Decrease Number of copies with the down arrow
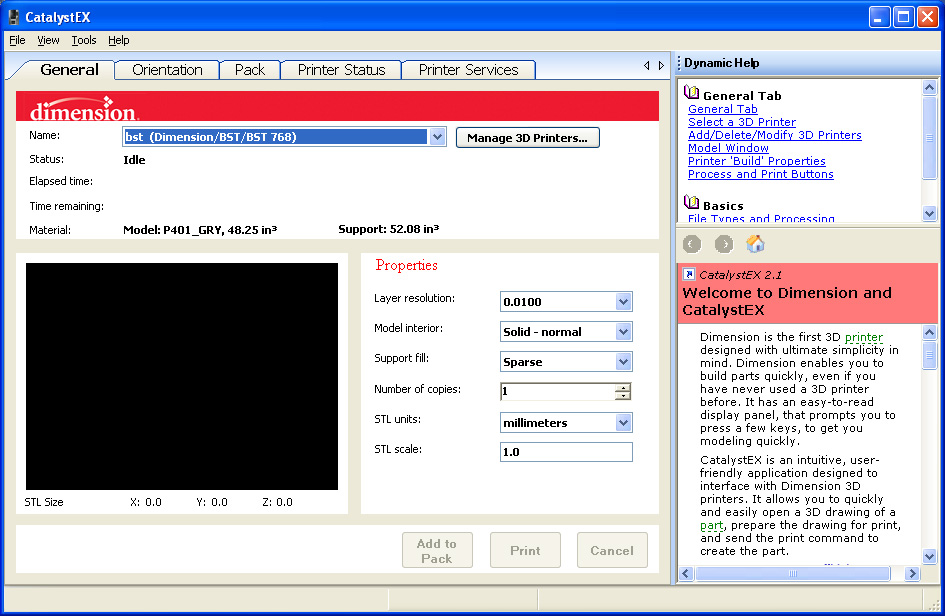Image resolution: width=945 pixels, height=616 pixels. [623, 395]
